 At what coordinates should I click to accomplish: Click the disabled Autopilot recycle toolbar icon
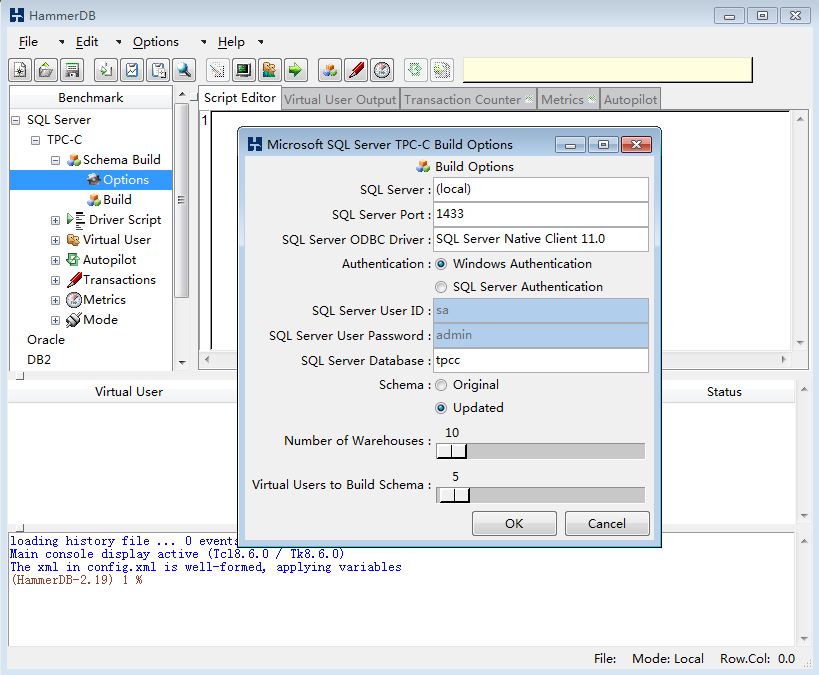tap(415, 69)
